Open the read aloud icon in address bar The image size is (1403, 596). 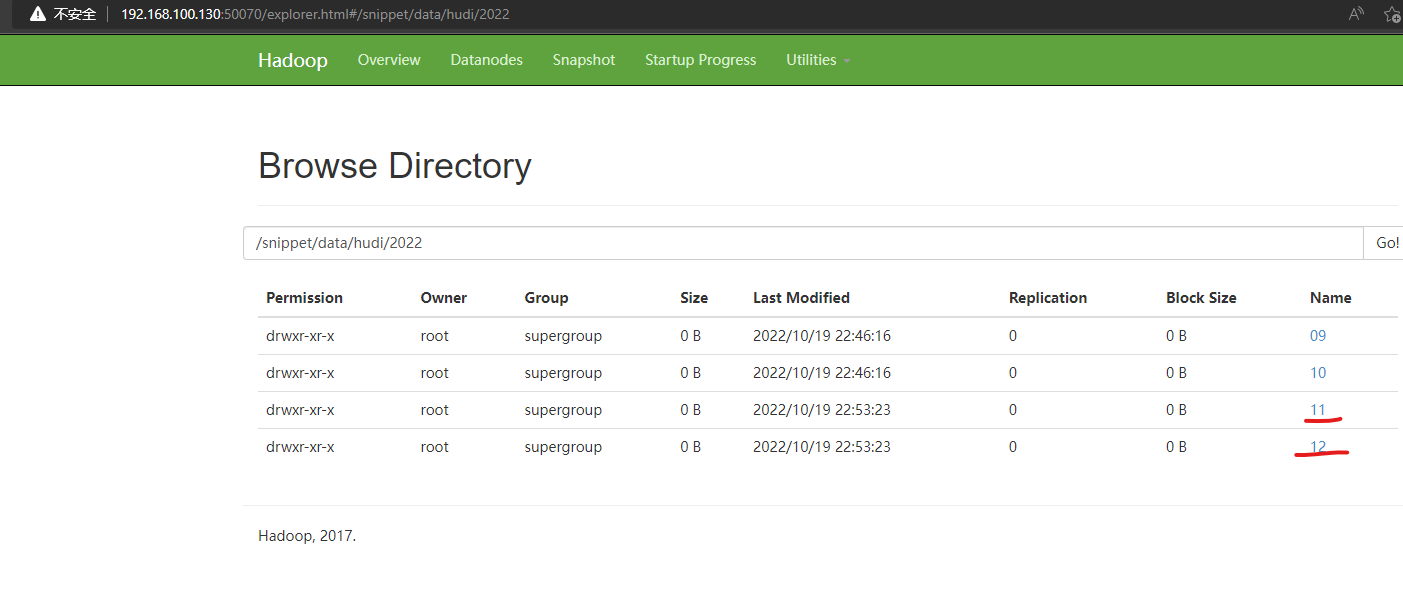(1356, 14)
